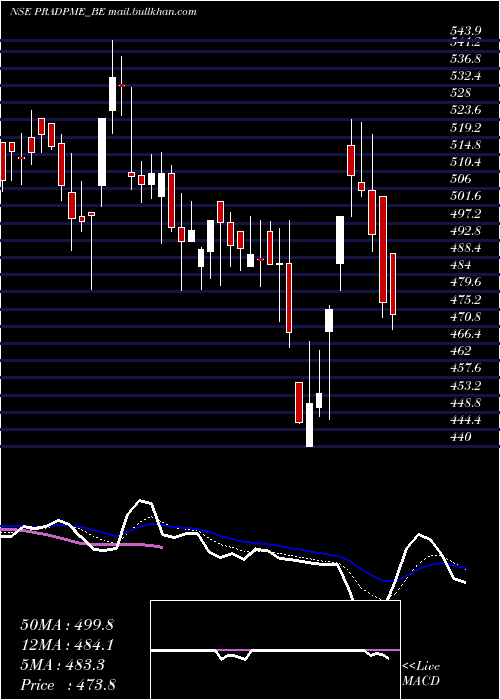Click the 536.8 price axis label
The image size is (500, 700).
pyautogui.click(x=466, y=59)
